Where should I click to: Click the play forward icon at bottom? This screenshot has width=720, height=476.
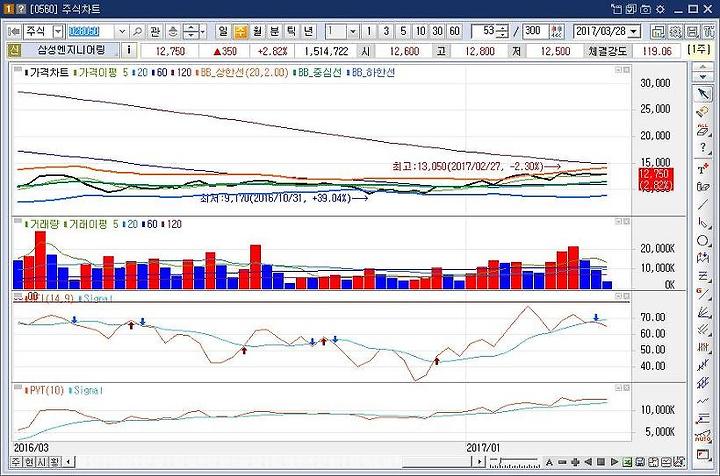(x=614, y=462)
